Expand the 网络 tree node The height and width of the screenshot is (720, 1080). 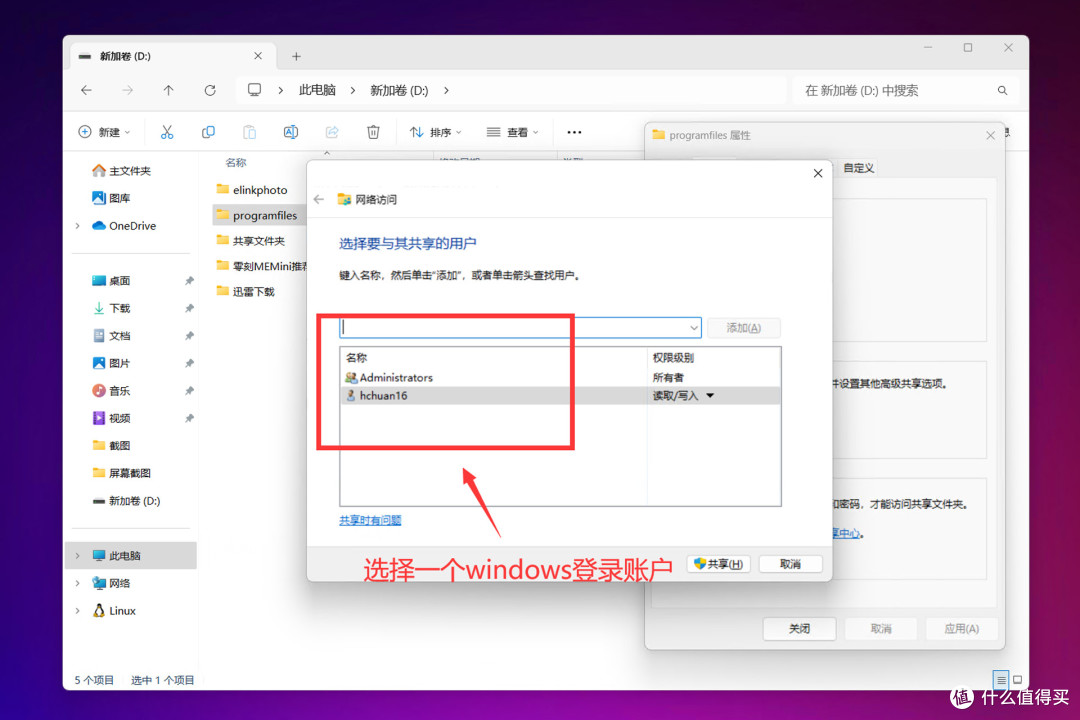click(78, 584)
